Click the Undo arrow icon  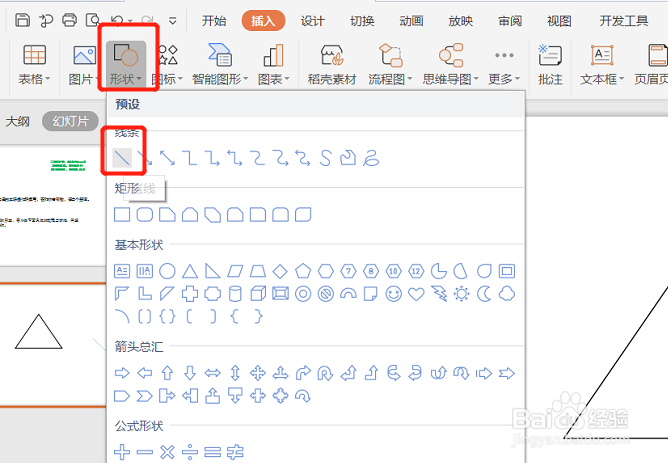(x=117, y=20)
